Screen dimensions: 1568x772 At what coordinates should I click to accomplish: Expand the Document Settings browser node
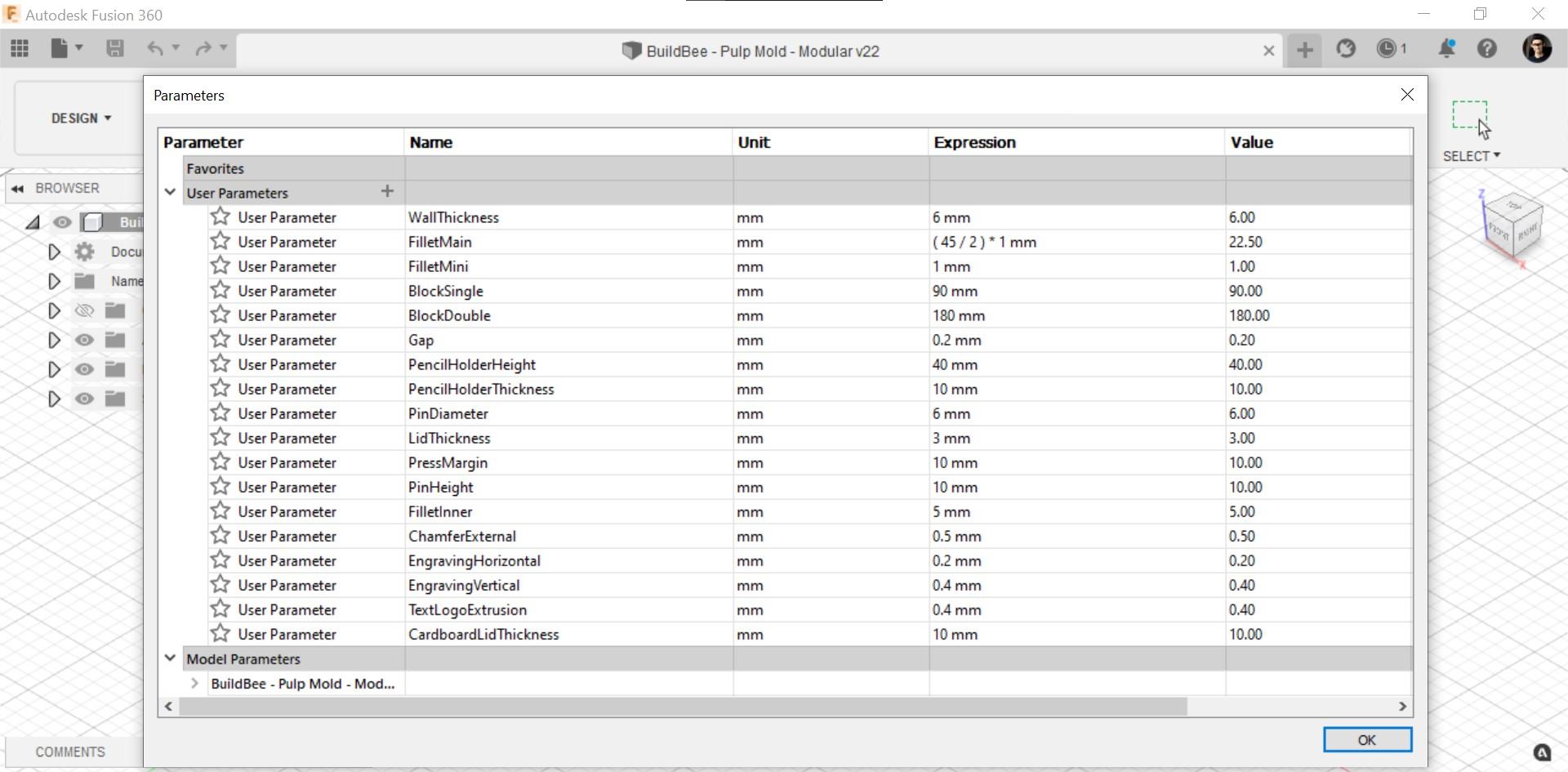[54, 252]
